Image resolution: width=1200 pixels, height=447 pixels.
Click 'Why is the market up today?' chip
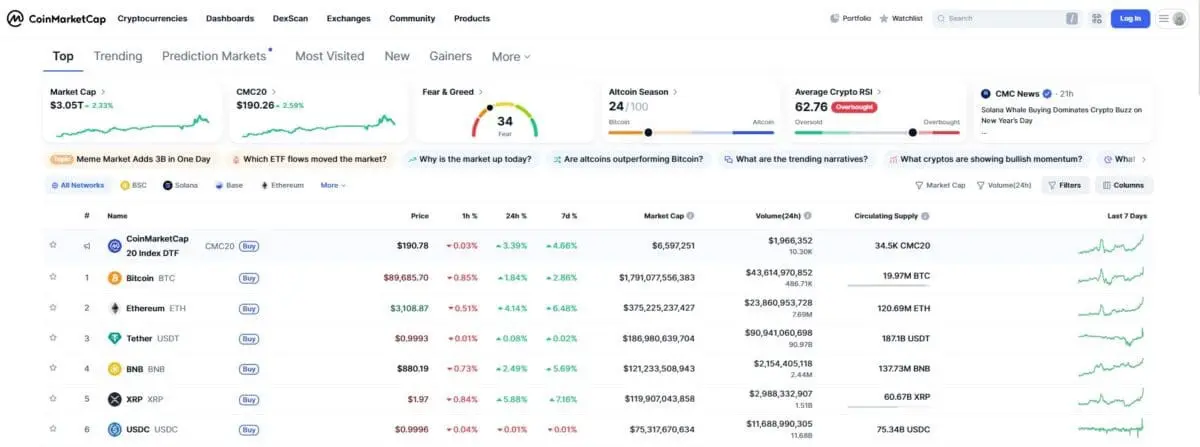(471, 159)
